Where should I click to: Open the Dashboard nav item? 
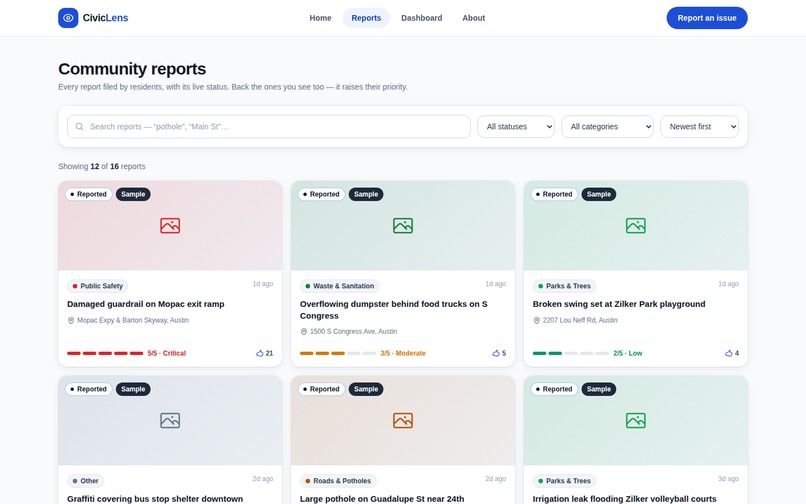click(422, 18)
